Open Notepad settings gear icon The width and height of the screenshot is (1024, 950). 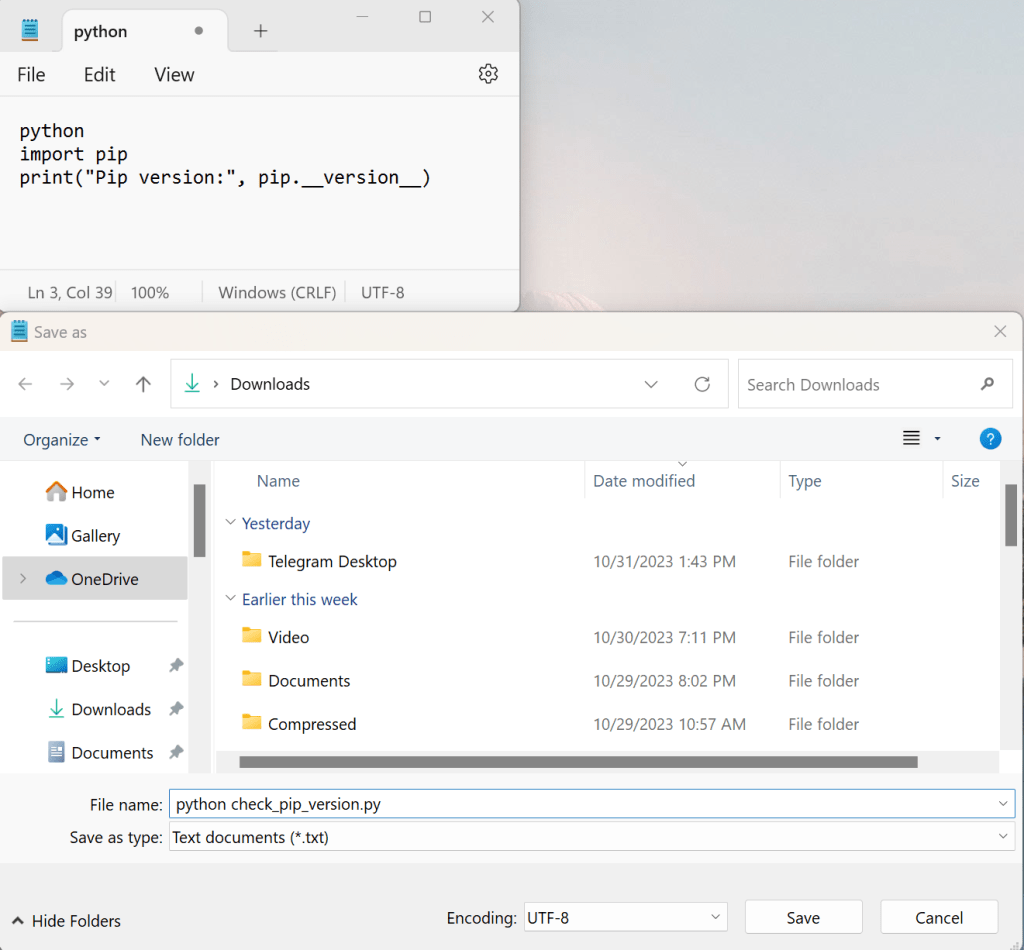488,74
